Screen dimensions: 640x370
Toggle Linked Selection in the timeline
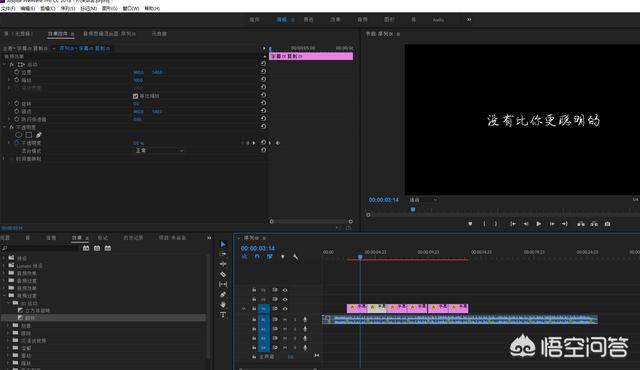(x=270, y=257)
